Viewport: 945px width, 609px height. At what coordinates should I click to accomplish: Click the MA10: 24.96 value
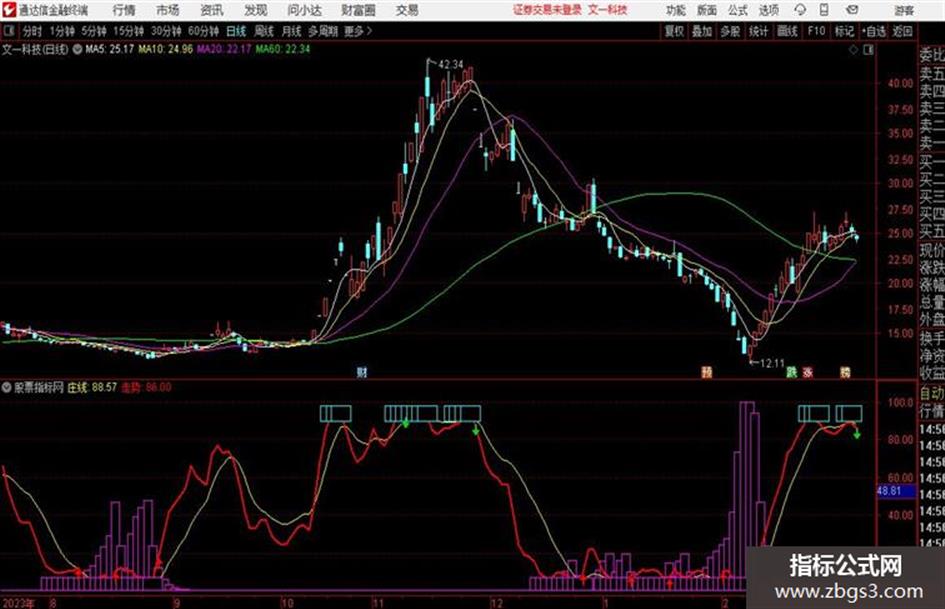coord(166,49)
